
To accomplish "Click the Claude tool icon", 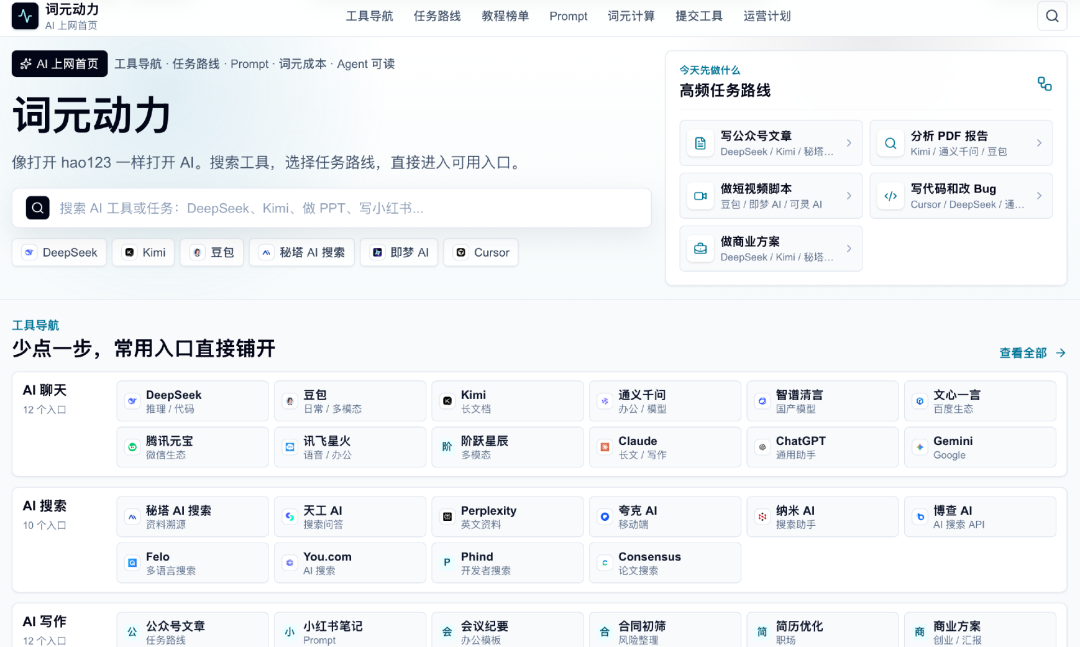I will [605, 446].
